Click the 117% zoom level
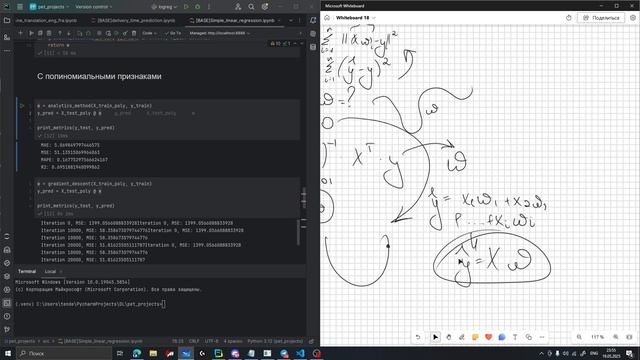The height and width of the screenshot is (360, 640). [597, 337]
